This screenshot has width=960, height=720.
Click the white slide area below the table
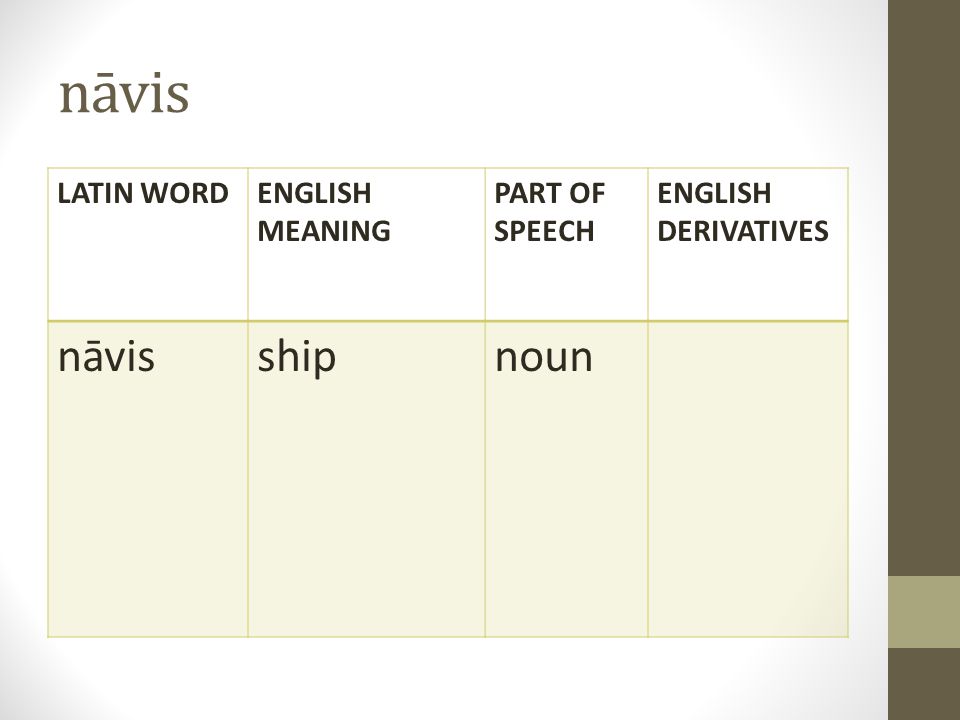click(447, 678)
